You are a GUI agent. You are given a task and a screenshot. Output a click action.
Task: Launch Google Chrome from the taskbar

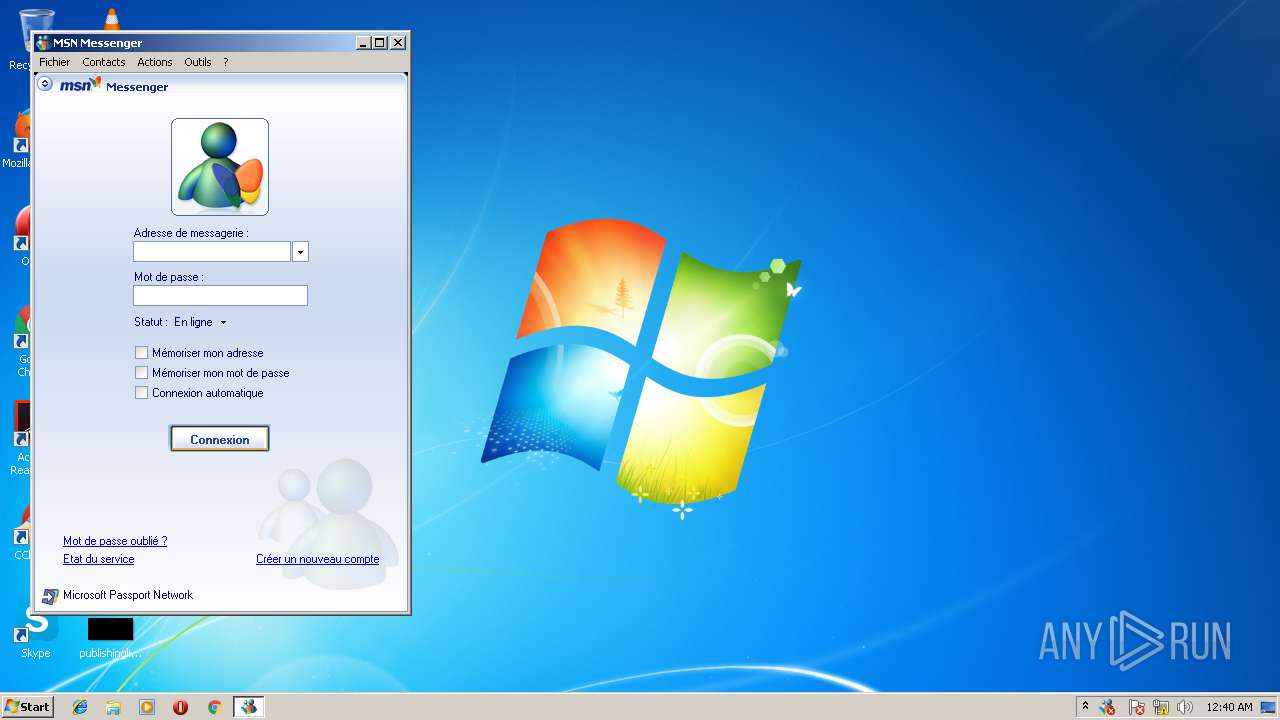tap(214, 707)
